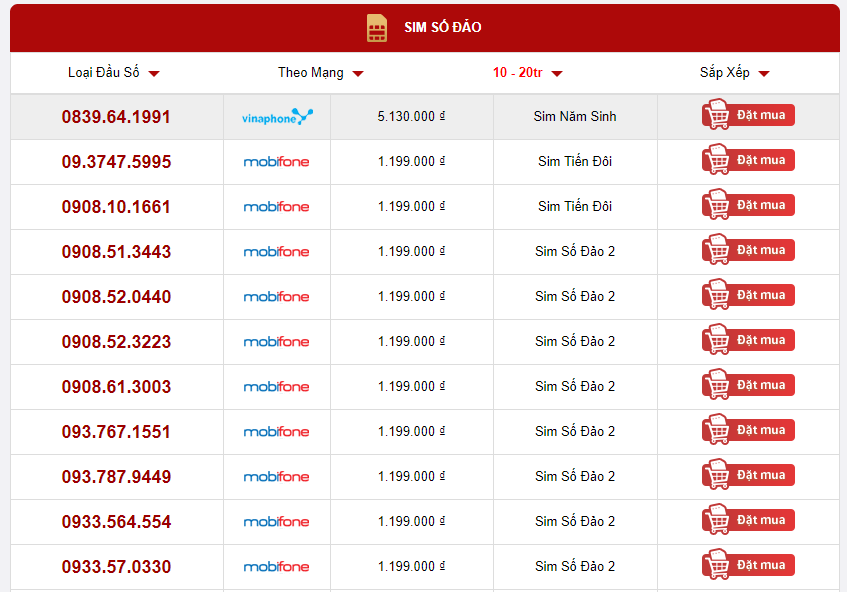Click Đặt mua for 0839.64.1991
847x592 pixels.
point(748,115)
